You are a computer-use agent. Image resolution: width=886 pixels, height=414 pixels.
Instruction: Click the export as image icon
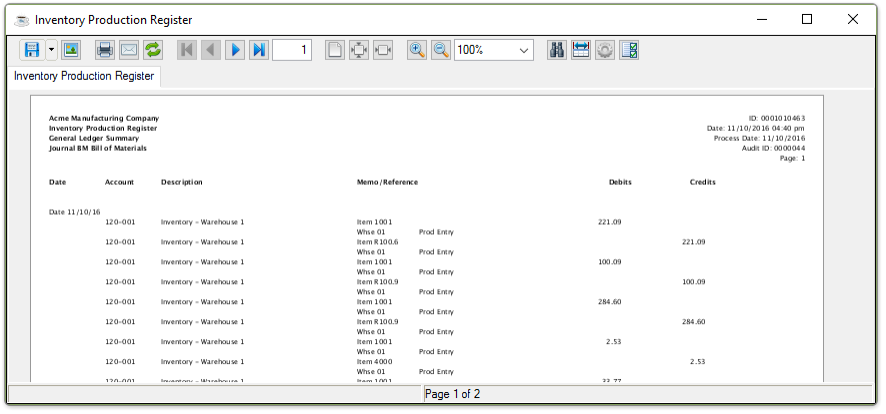point(71,50)
